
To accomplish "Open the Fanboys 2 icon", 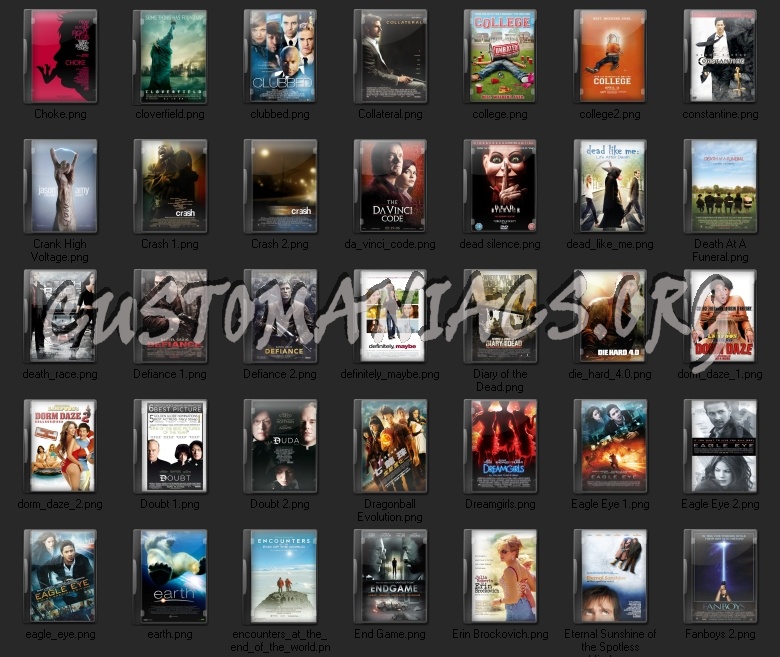I will point(720,576).
